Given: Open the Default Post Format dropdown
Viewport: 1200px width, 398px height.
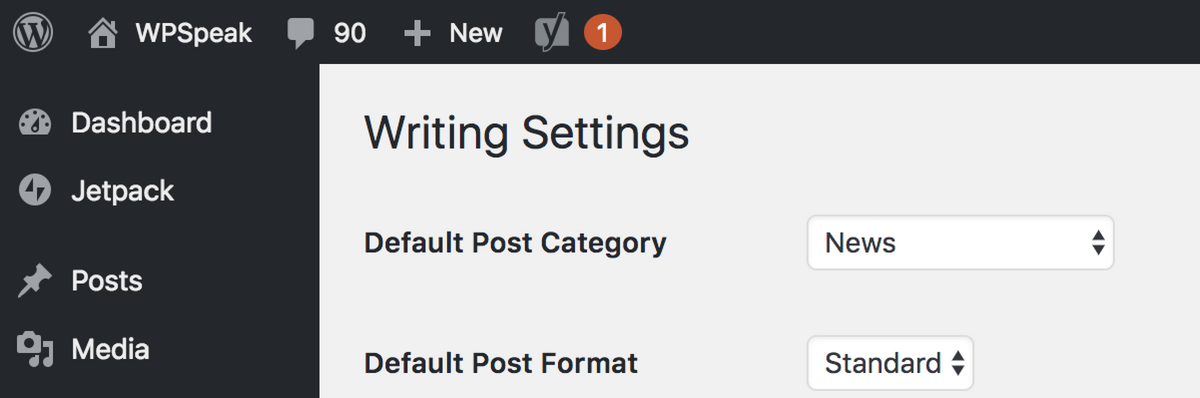Looking at the screenshot, I should tap(890, 363).
